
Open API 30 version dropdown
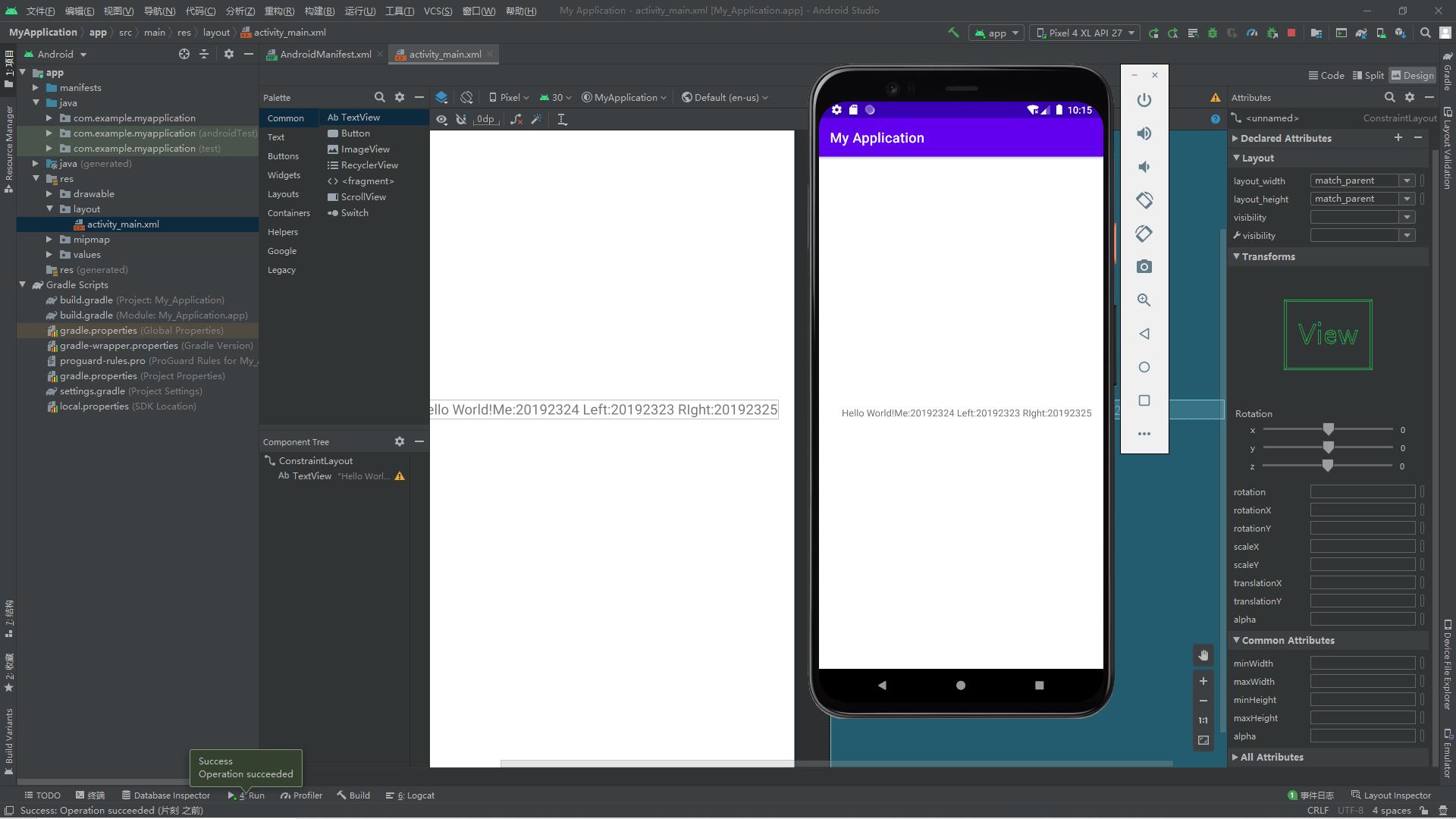(555, 97)
